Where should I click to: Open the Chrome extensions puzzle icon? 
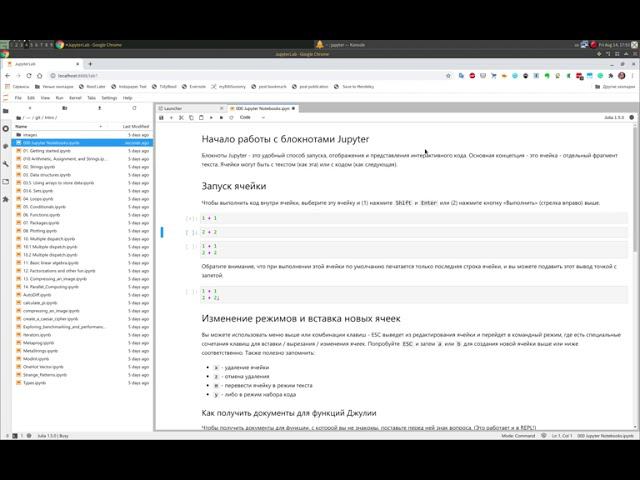point(611,76)
